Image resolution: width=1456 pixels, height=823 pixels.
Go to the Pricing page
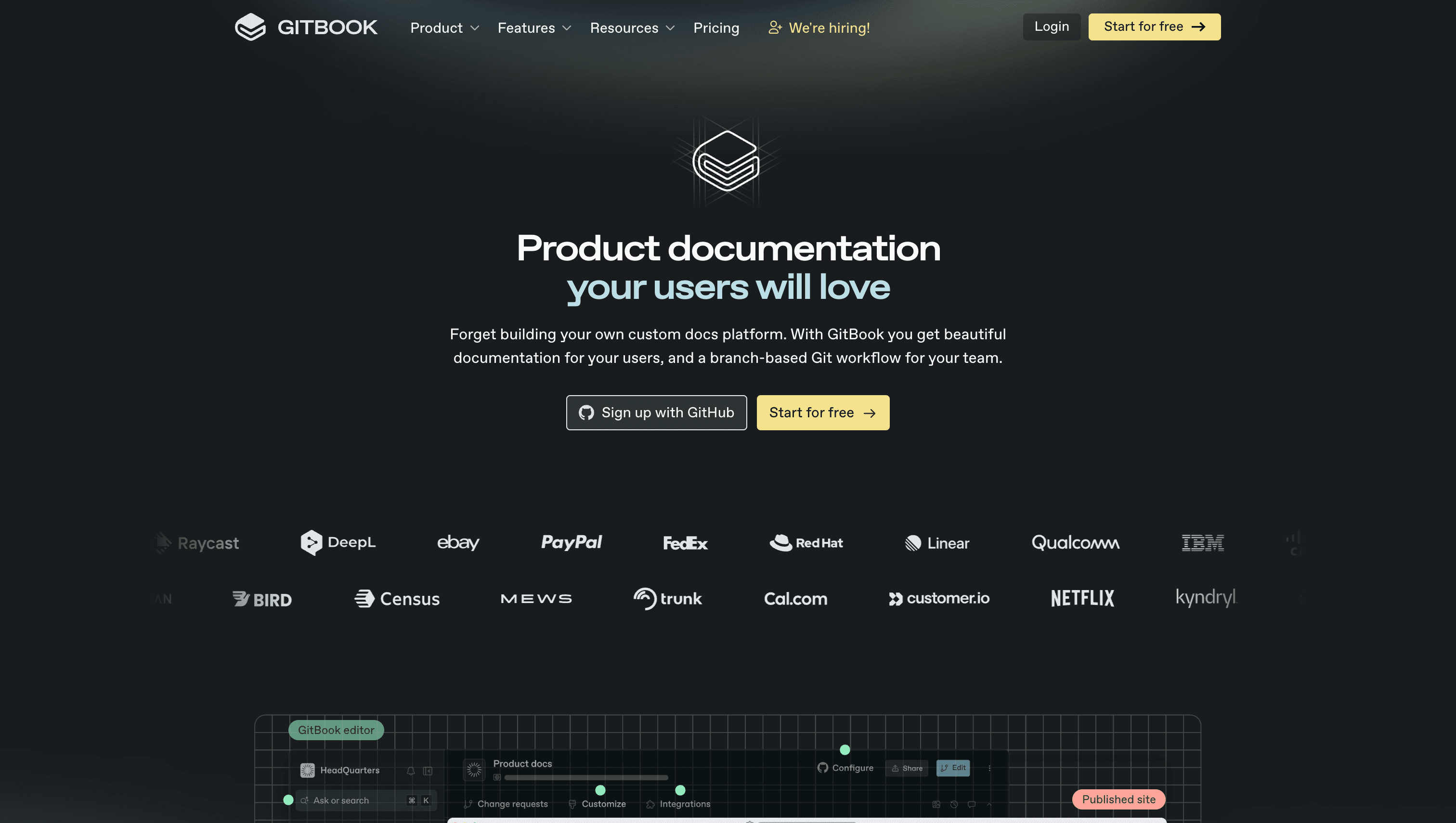point(716,28)
